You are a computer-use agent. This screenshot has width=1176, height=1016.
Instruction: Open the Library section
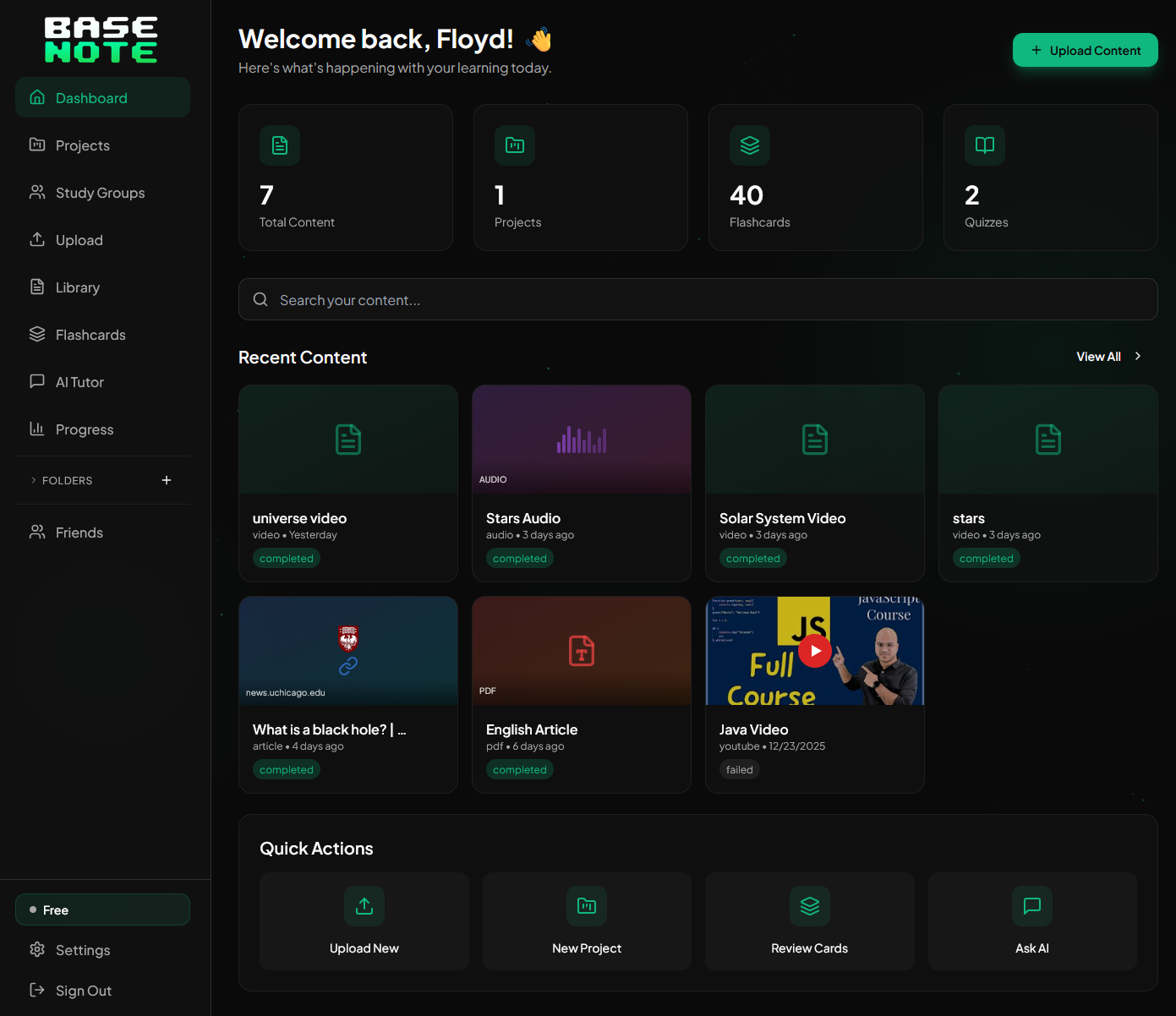tap(76, 287)
